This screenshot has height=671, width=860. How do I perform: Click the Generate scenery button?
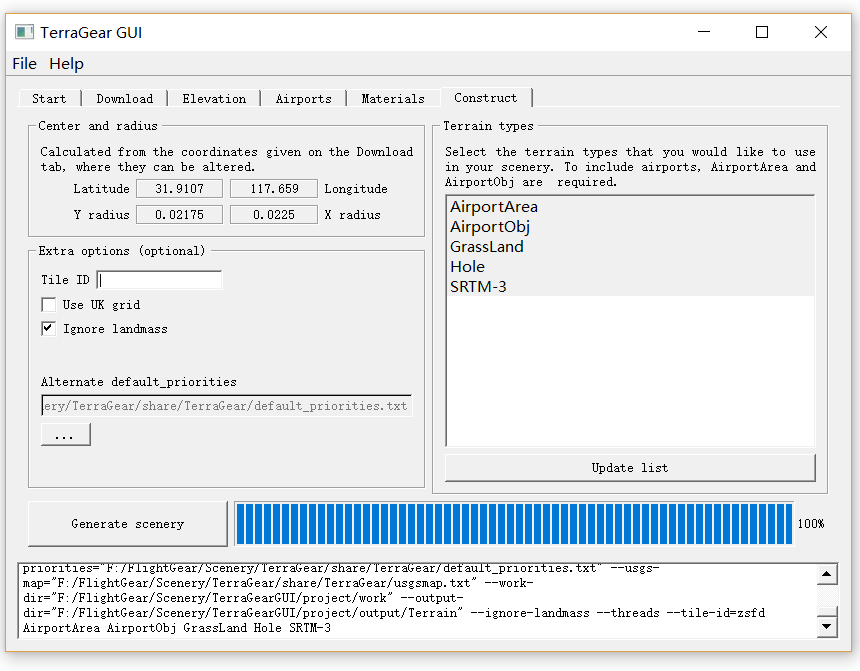(128, 523)
